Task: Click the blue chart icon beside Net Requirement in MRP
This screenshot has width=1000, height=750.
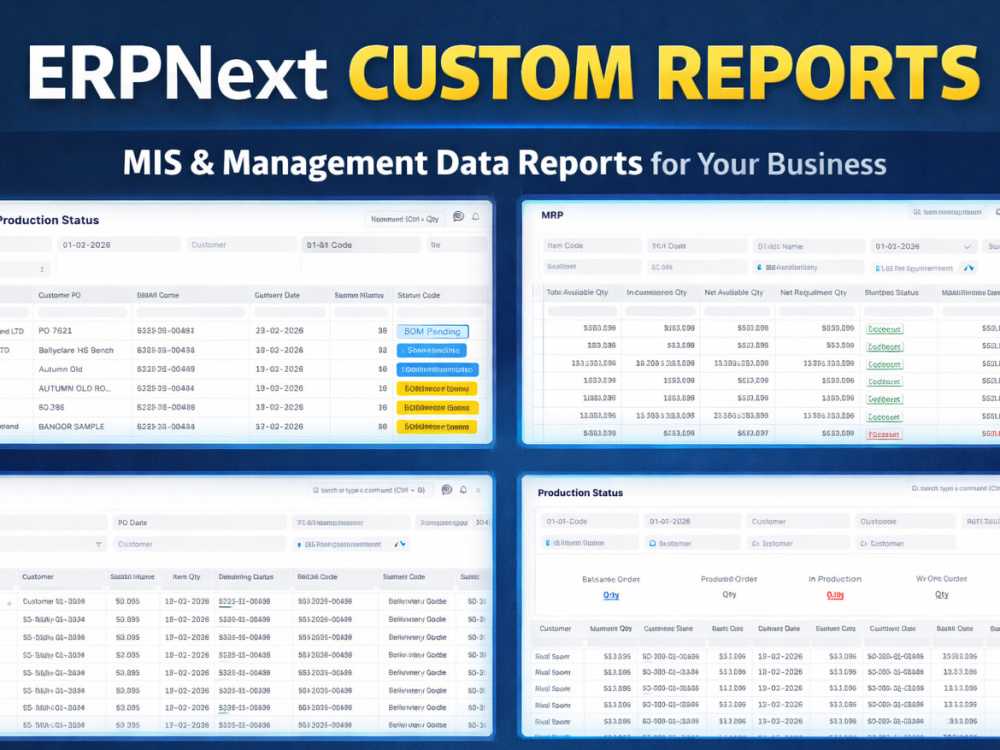Action: click(969, 268)
